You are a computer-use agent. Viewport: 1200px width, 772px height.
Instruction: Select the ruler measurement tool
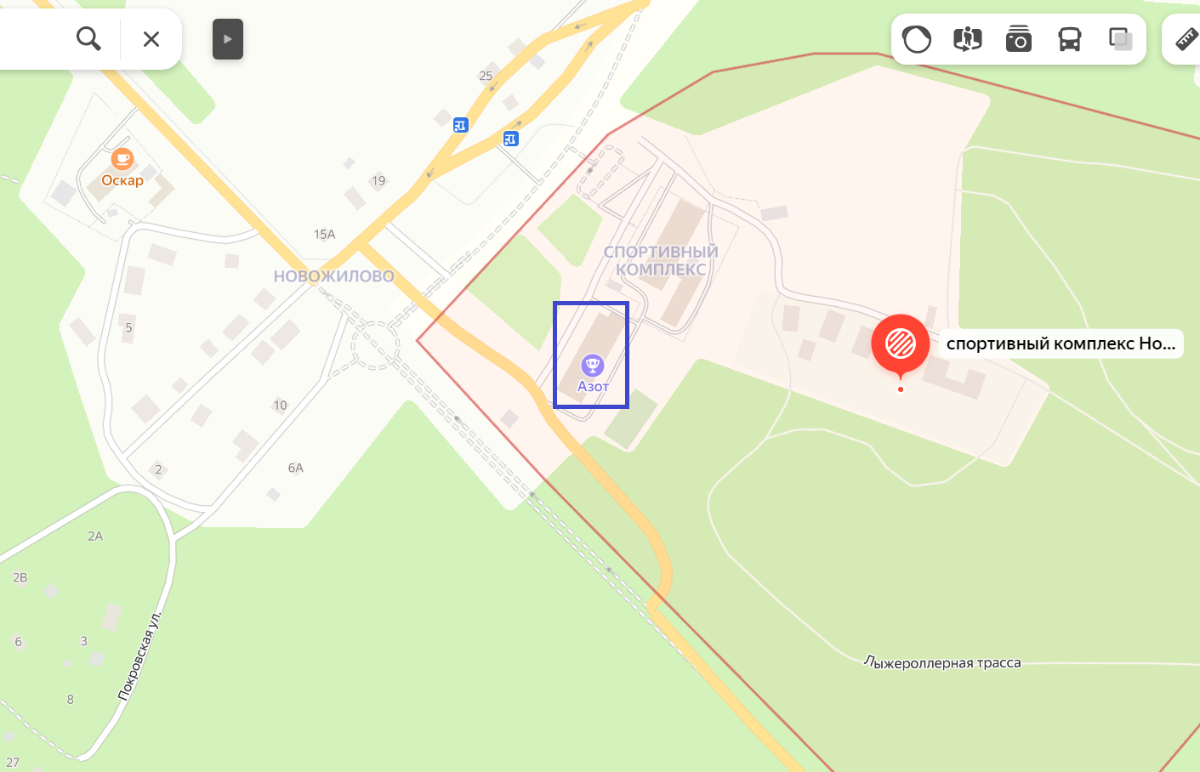(1186, 39)
